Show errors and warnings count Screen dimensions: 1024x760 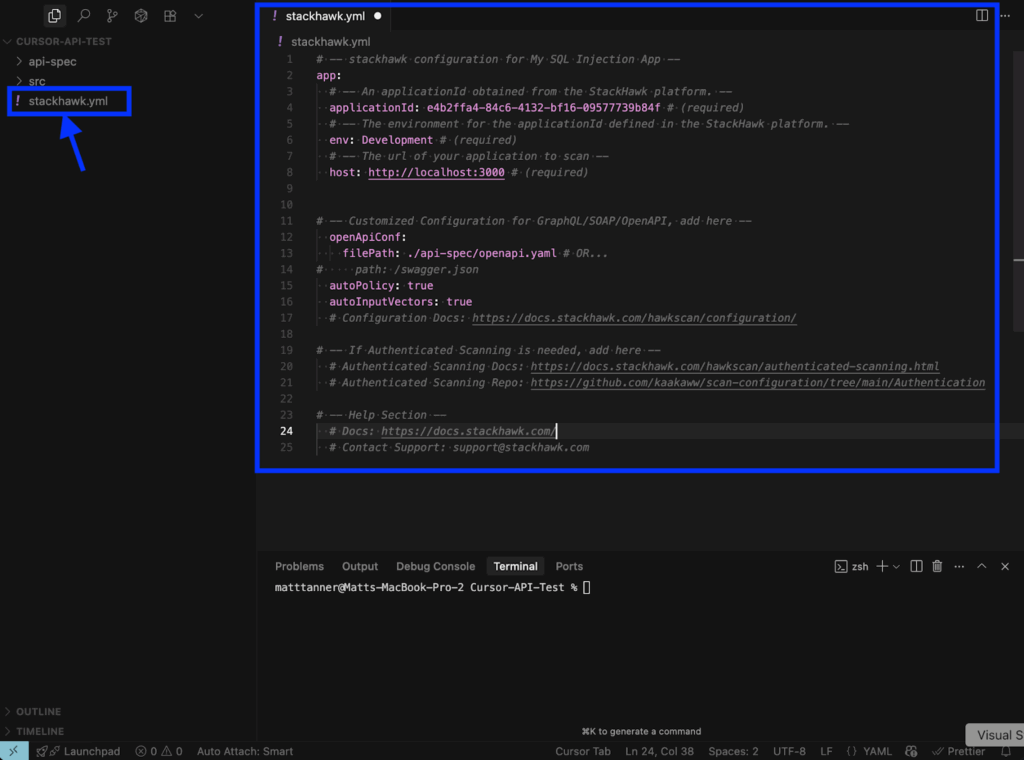coord(159,751)
